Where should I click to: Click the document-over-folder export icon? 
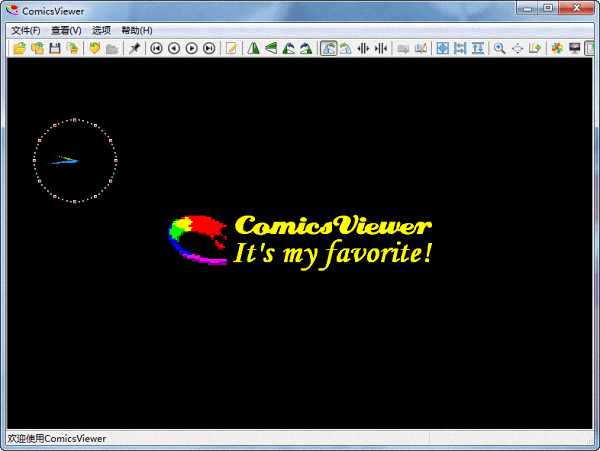point(73,48)
